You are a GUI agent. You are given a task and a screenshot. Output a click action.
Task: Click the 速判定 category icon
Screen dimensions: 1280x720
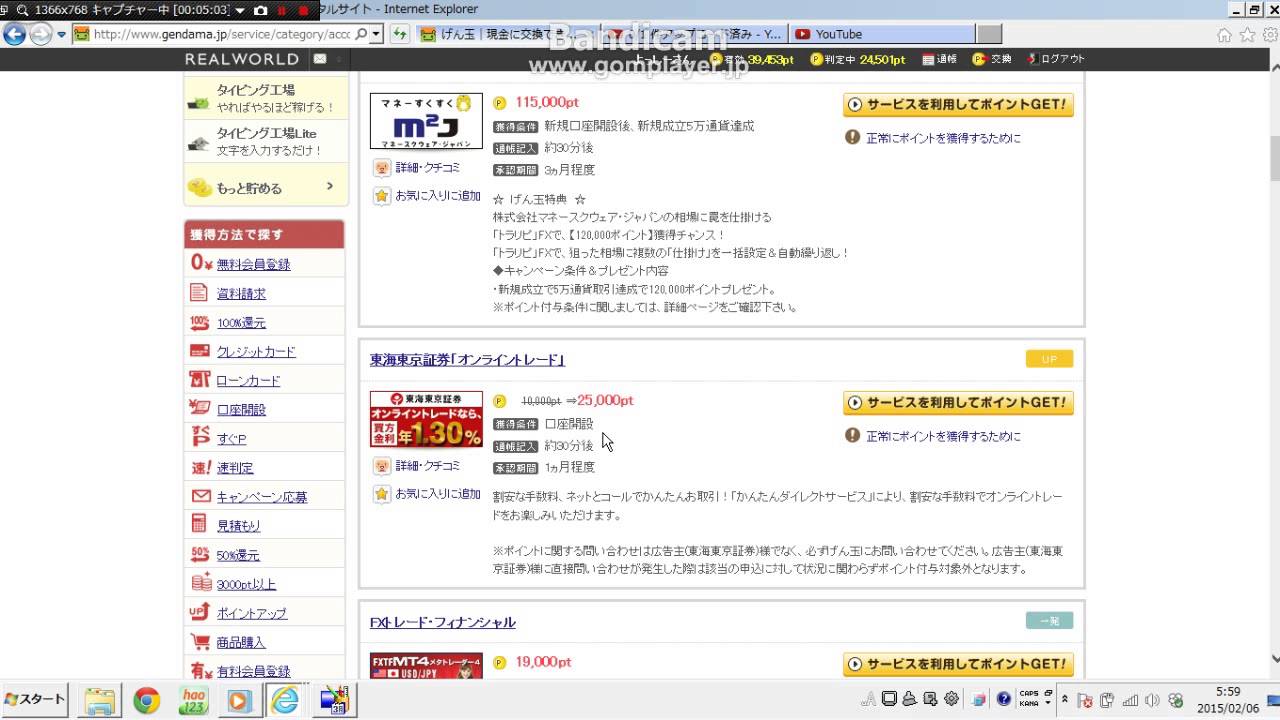tap(199, 467)
